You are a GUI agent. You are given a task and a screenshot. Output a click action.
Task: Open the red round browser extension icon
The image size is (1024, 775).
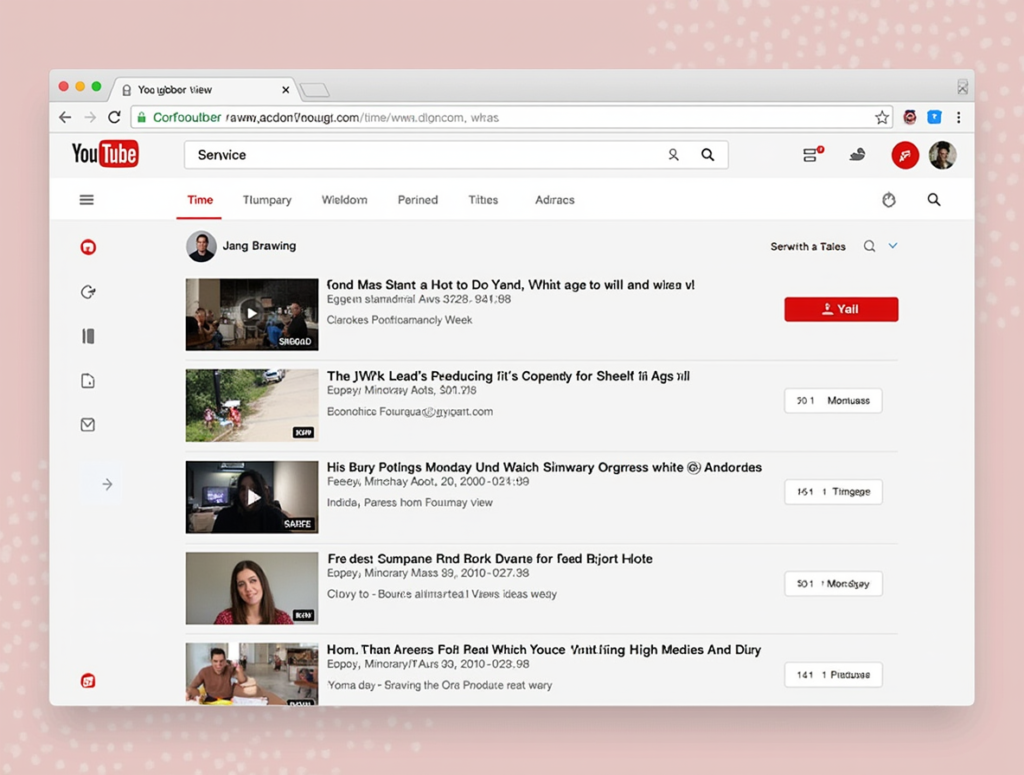click(x=910, y=118)
